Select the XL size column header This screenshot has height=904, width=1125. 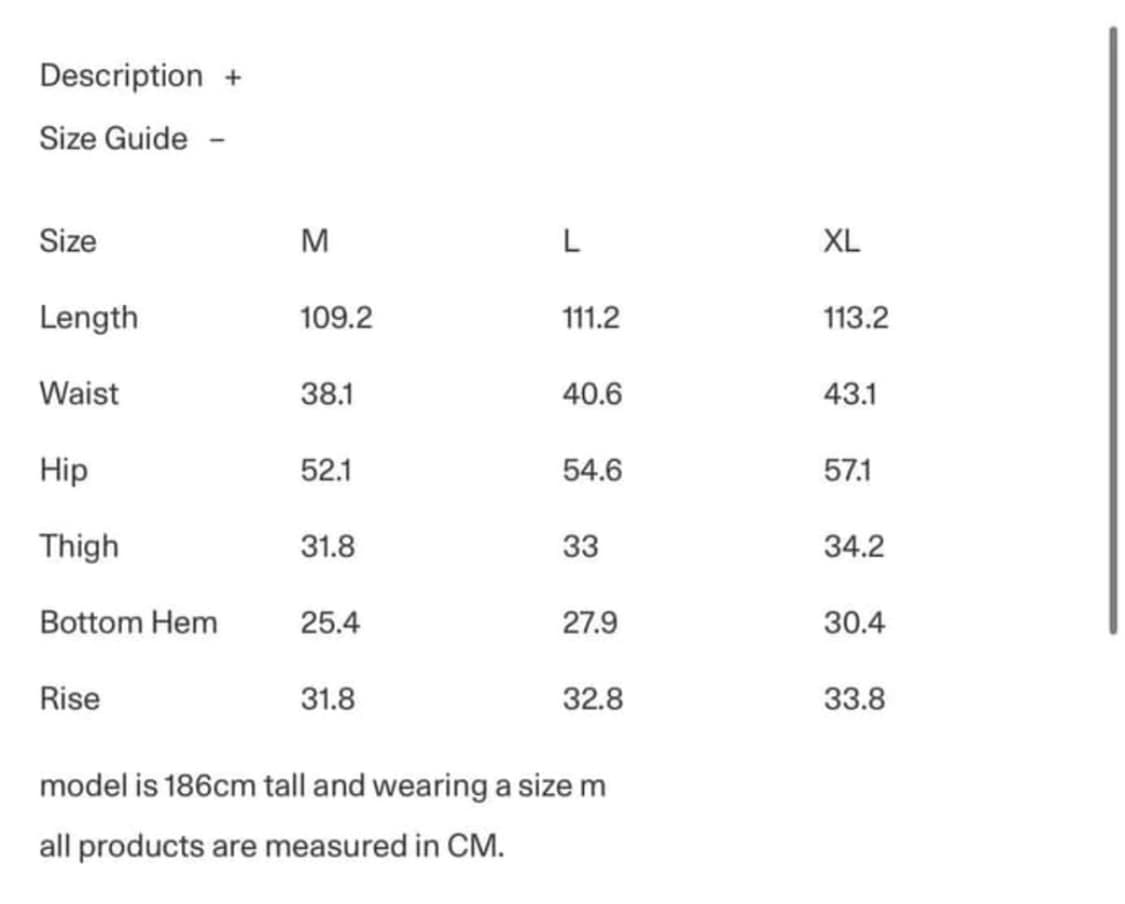coord(841,242)
